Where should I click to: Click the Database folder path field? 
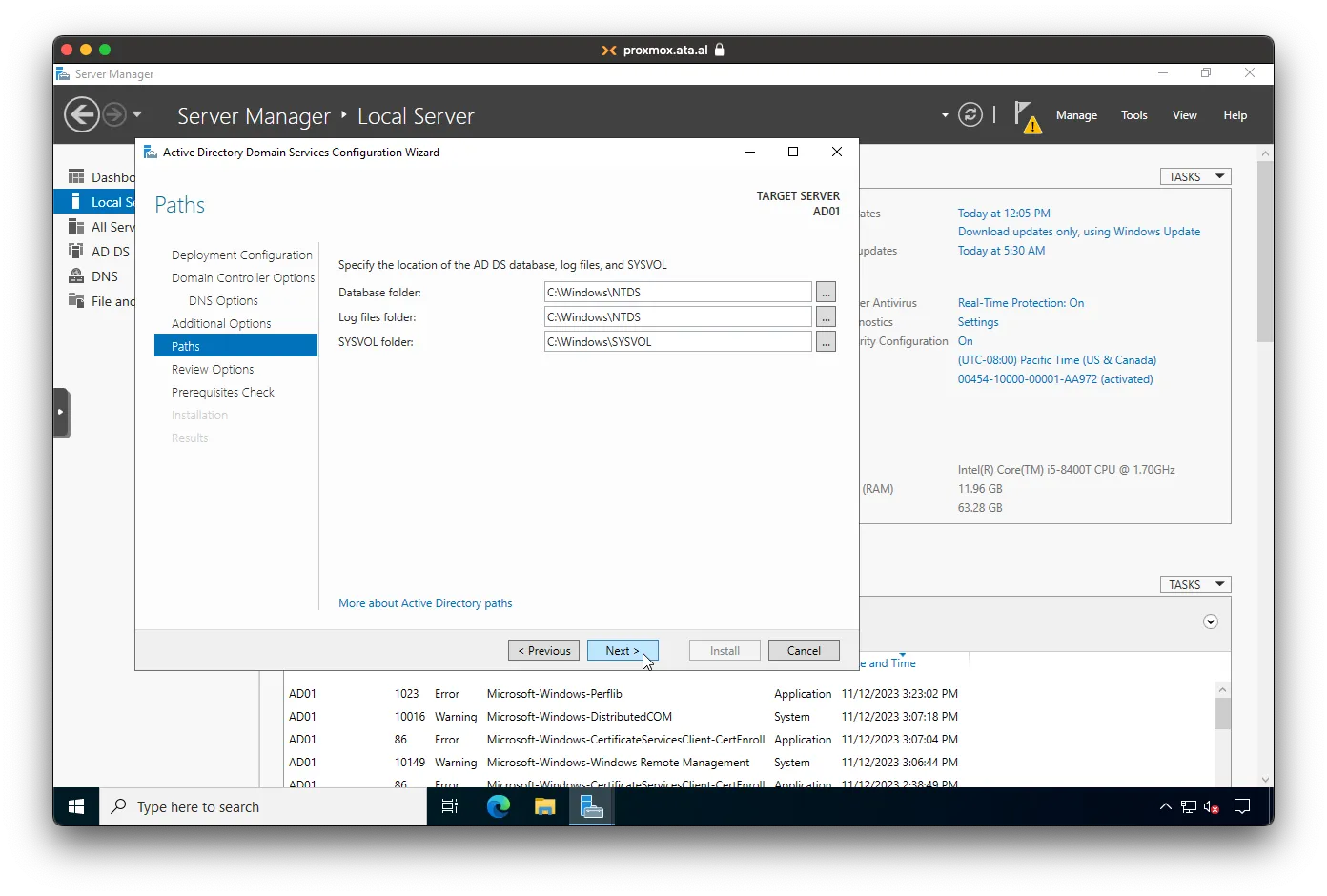point(678,293)
